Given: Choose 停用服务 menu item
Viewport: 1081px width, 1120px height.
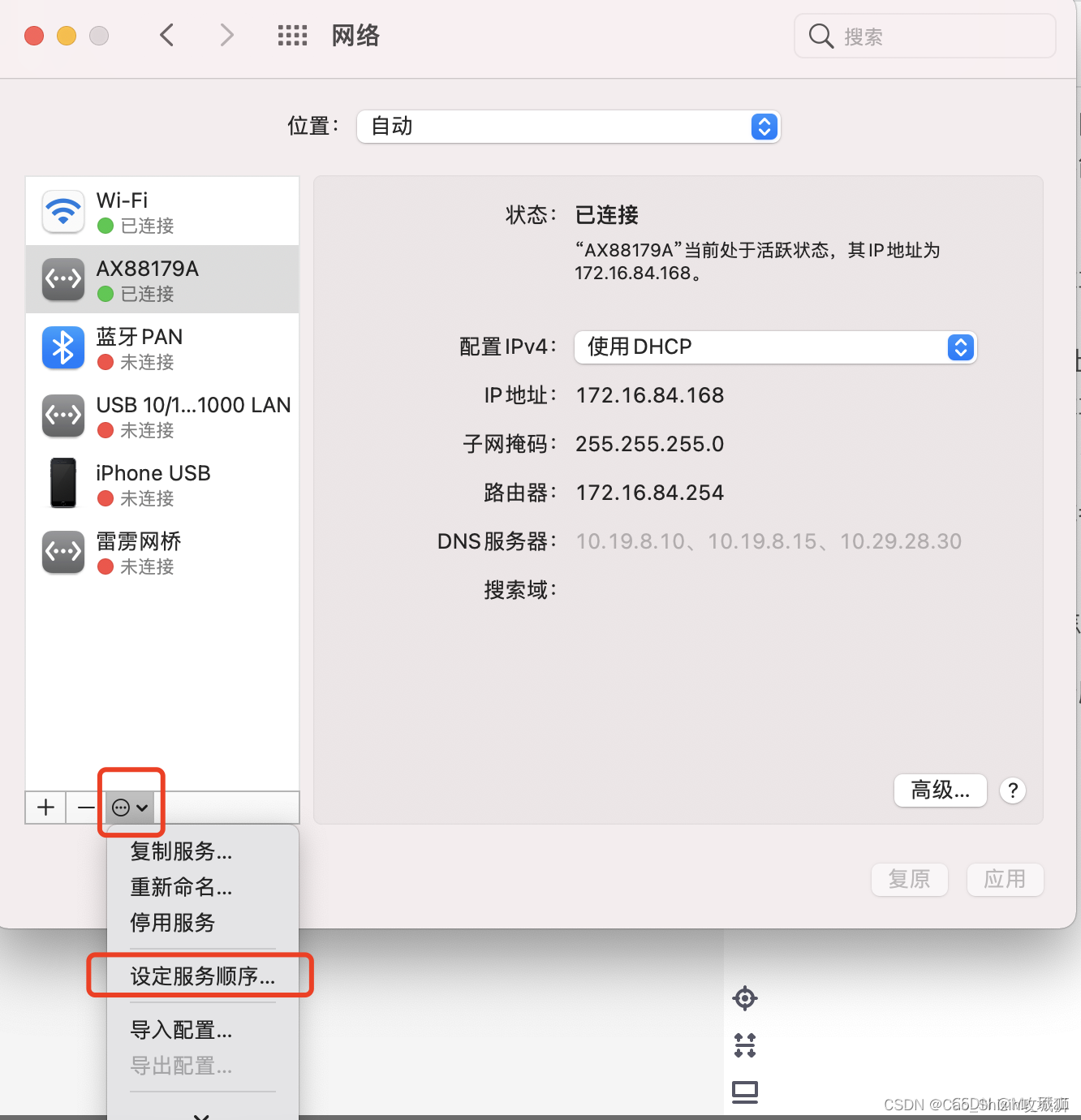Looking at the screenshot, I should (x=173, y=923).
